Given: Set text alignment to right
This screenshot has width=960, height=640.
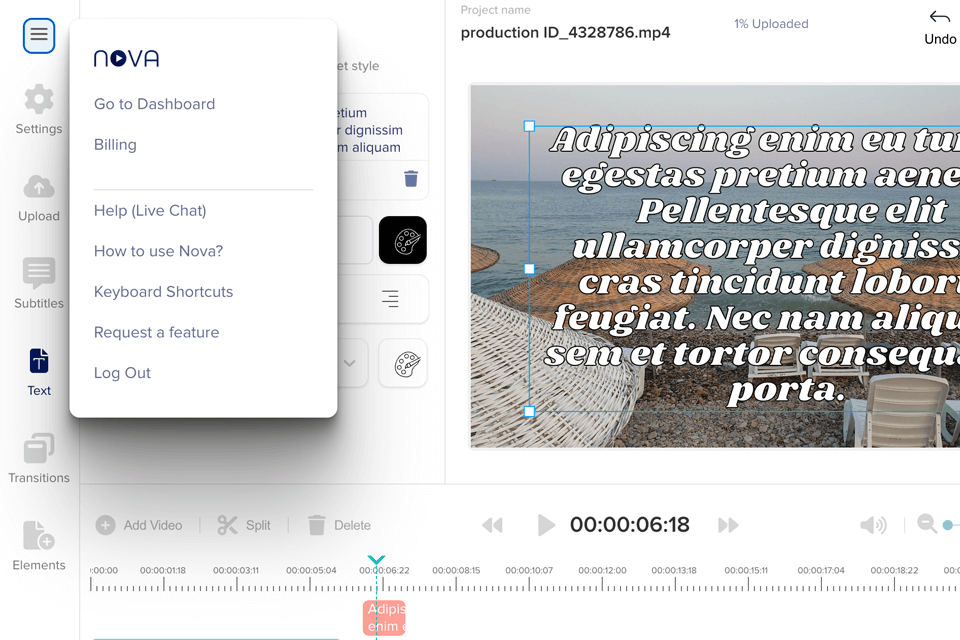Looking at the screenshot, I should point(390,299).
